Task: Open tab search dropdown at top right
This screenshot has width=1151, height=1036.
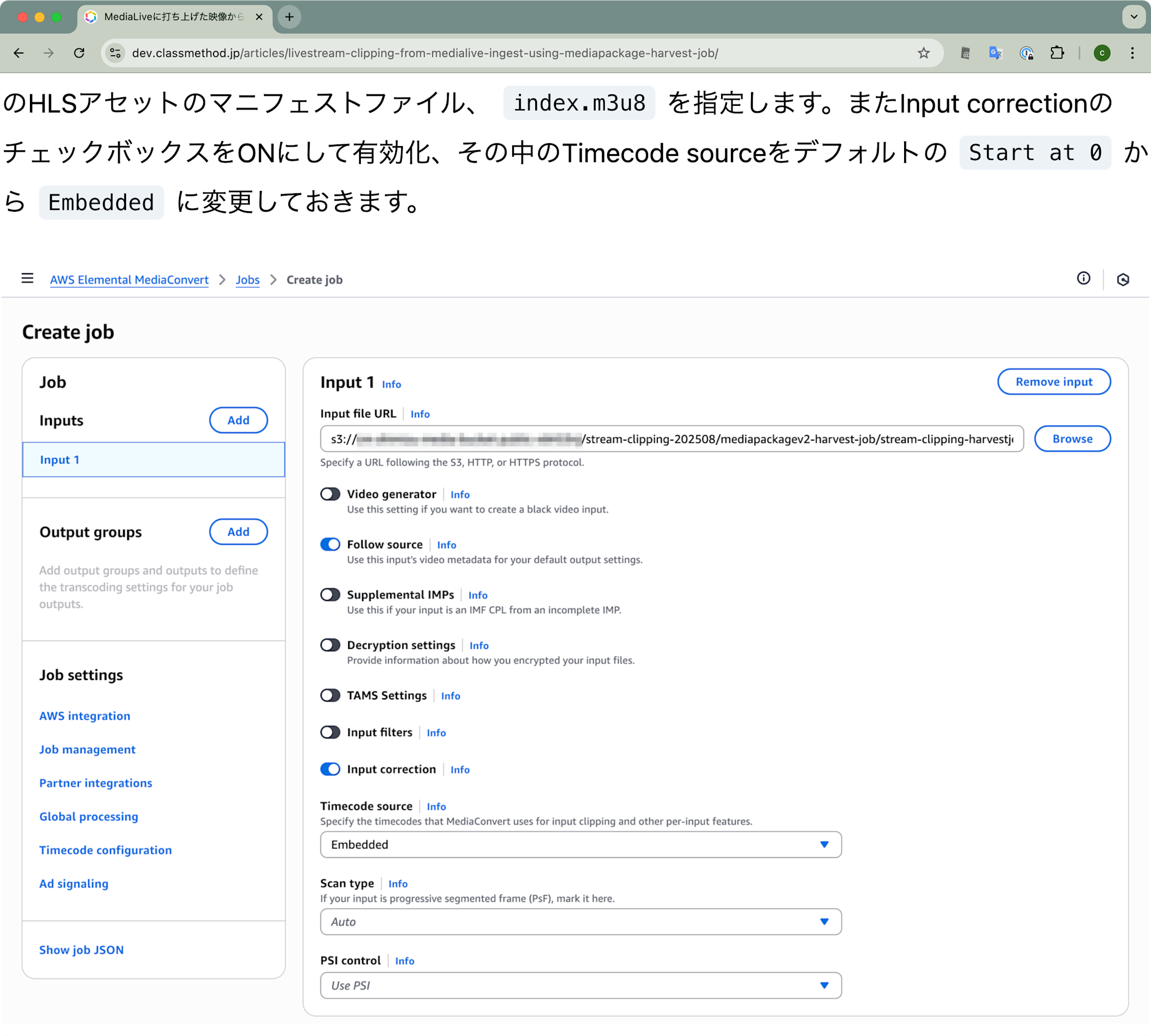Action: (1134, 17)
